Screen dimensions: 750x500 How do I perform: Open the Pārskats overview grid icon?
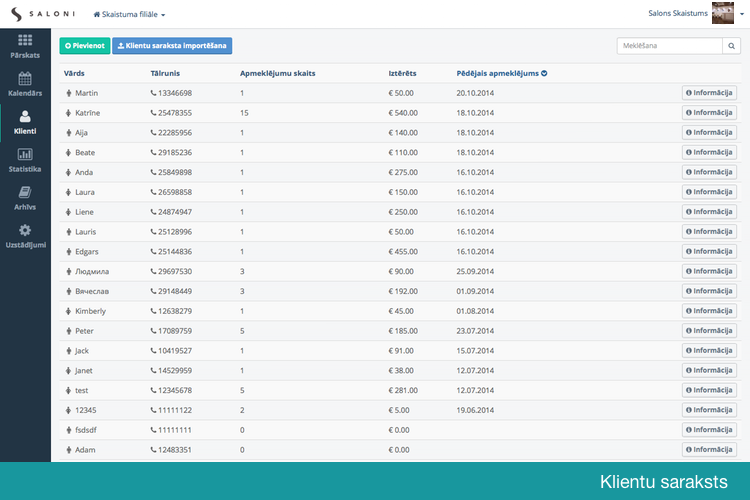25,40
